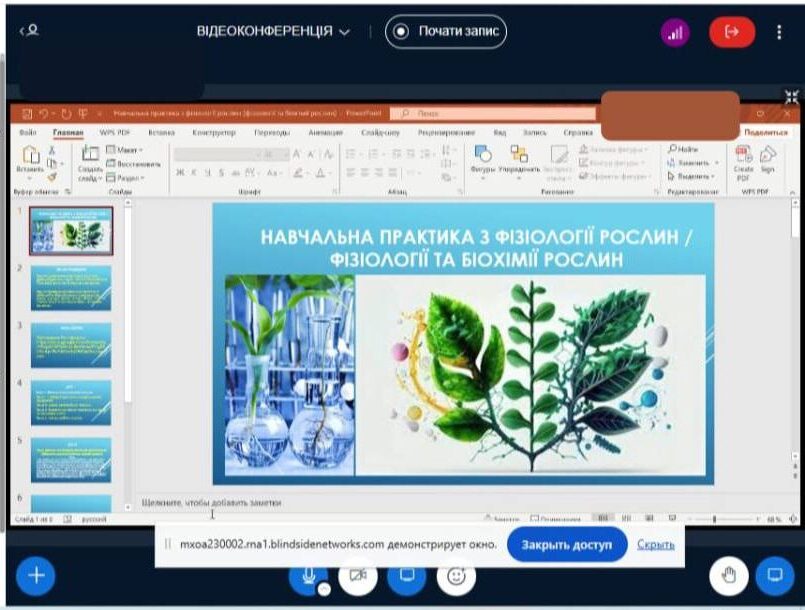Click the blue presentation button at bottom right
805x610 pixels.
point(774,575)
